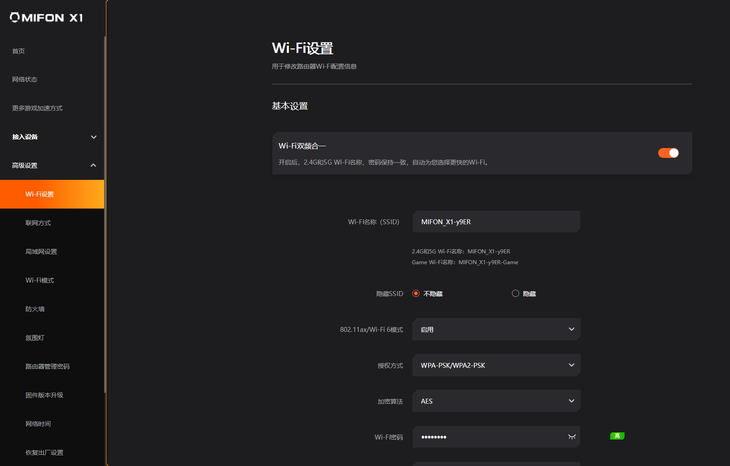Open 联网方式 settings page
Viewport: 730px width, 466px height.
[x=38, y=223]
